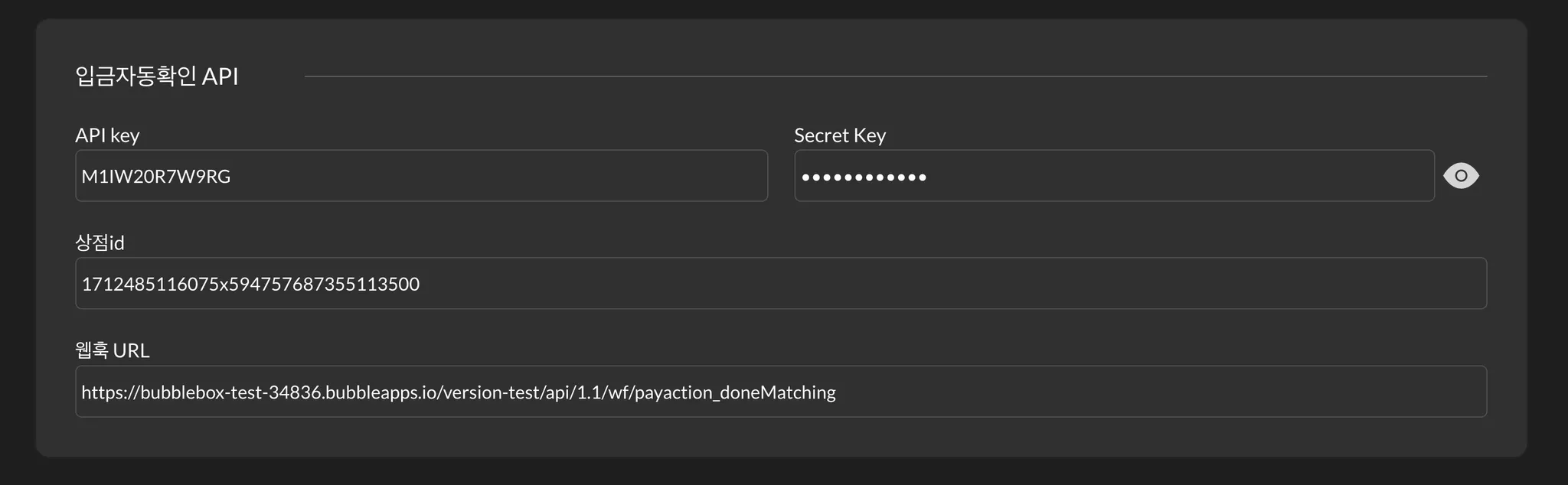The image size is (1568, 485).
Task: Click the "웹훅 URL" field label
Action: (113, 350)
